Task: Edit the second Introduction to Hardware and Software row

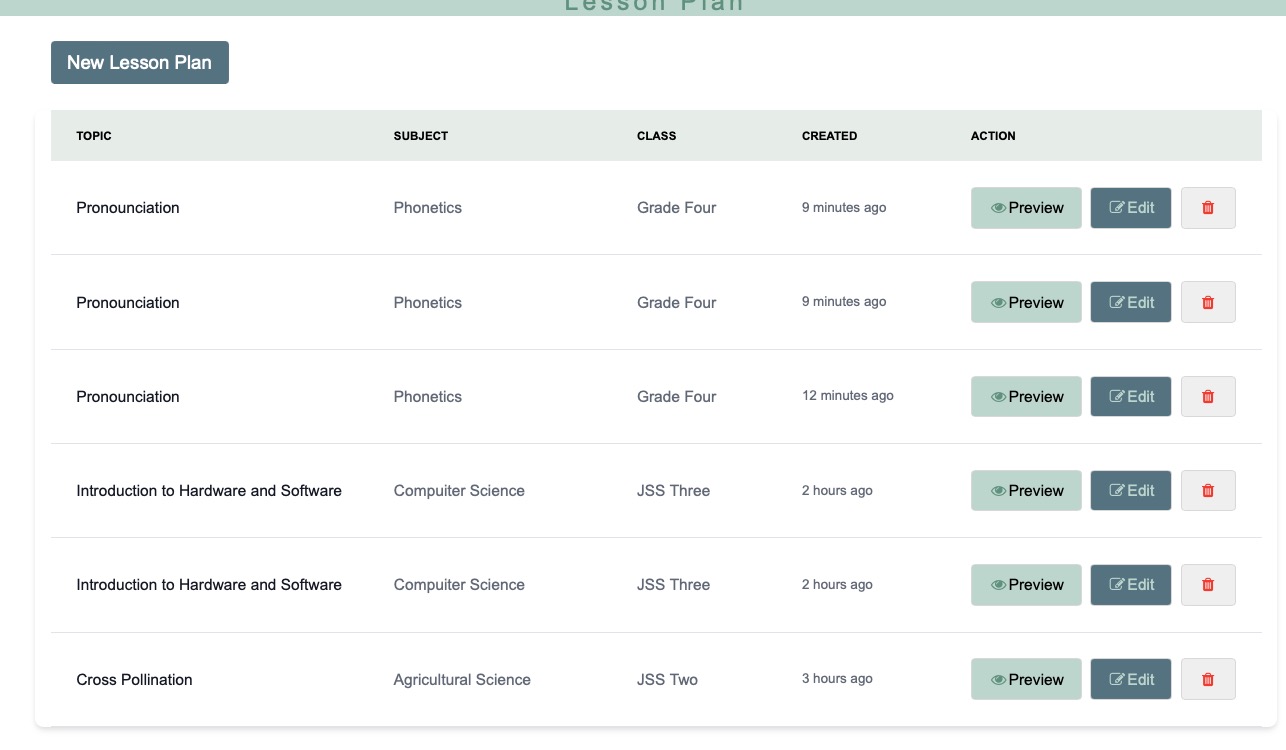Action: (x=1130, y=585)
